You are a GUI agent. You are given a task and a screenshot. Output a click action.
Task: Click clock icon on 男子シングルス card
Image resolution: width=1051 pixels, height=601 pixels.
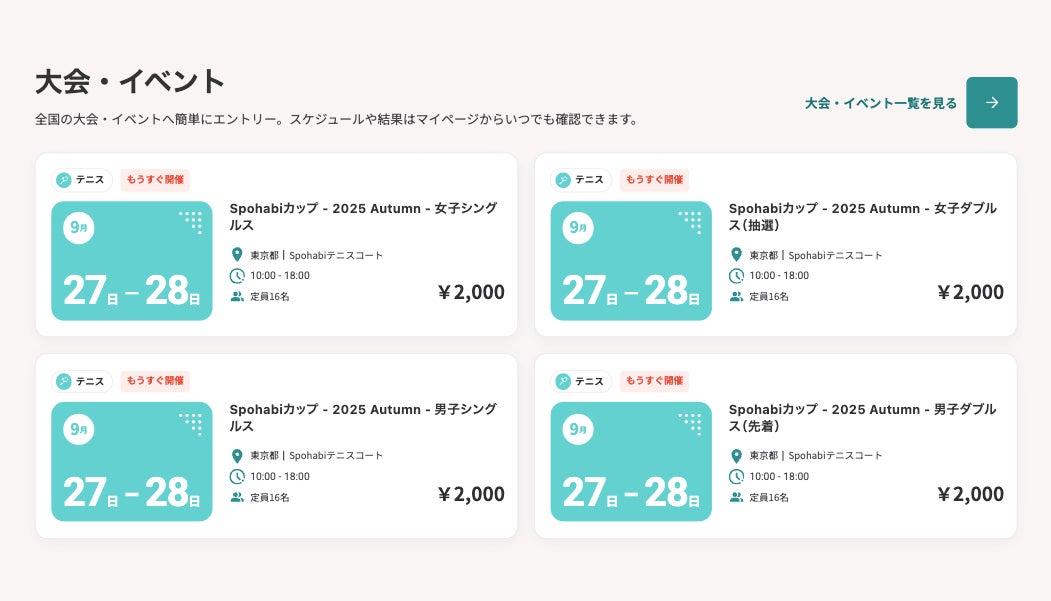(x=237, y=477)
